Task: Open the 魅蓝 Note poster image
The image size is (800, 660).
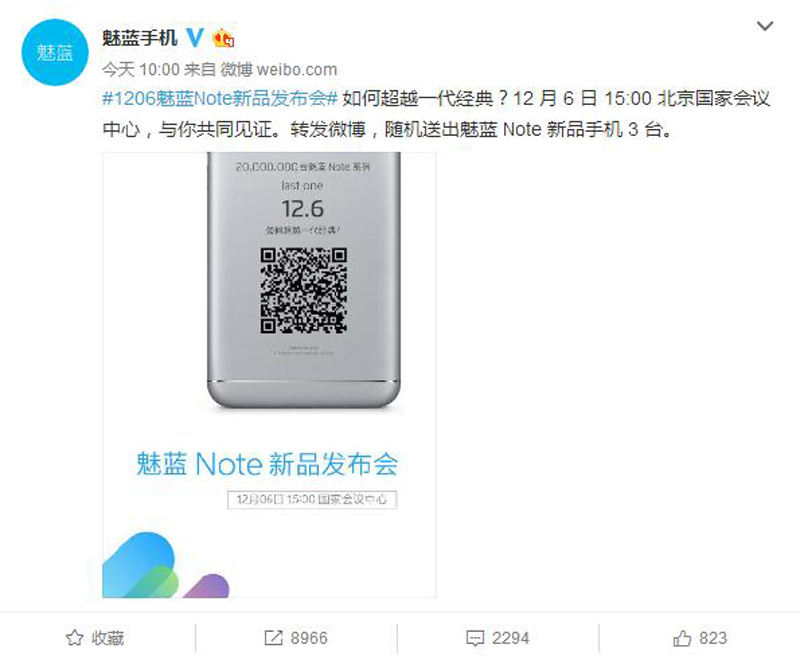Action: 269,375
